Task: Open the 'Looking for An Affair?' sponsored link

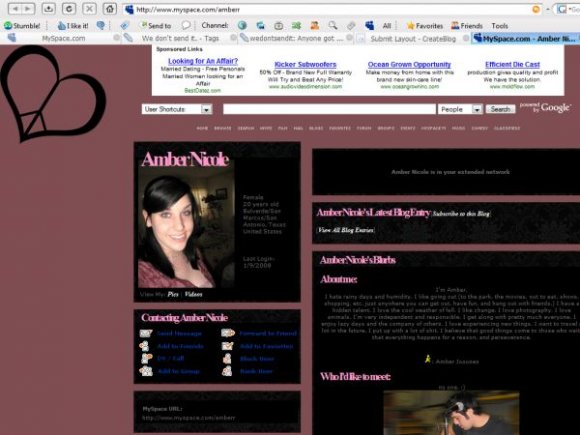Action: click(x=203, y=61)
